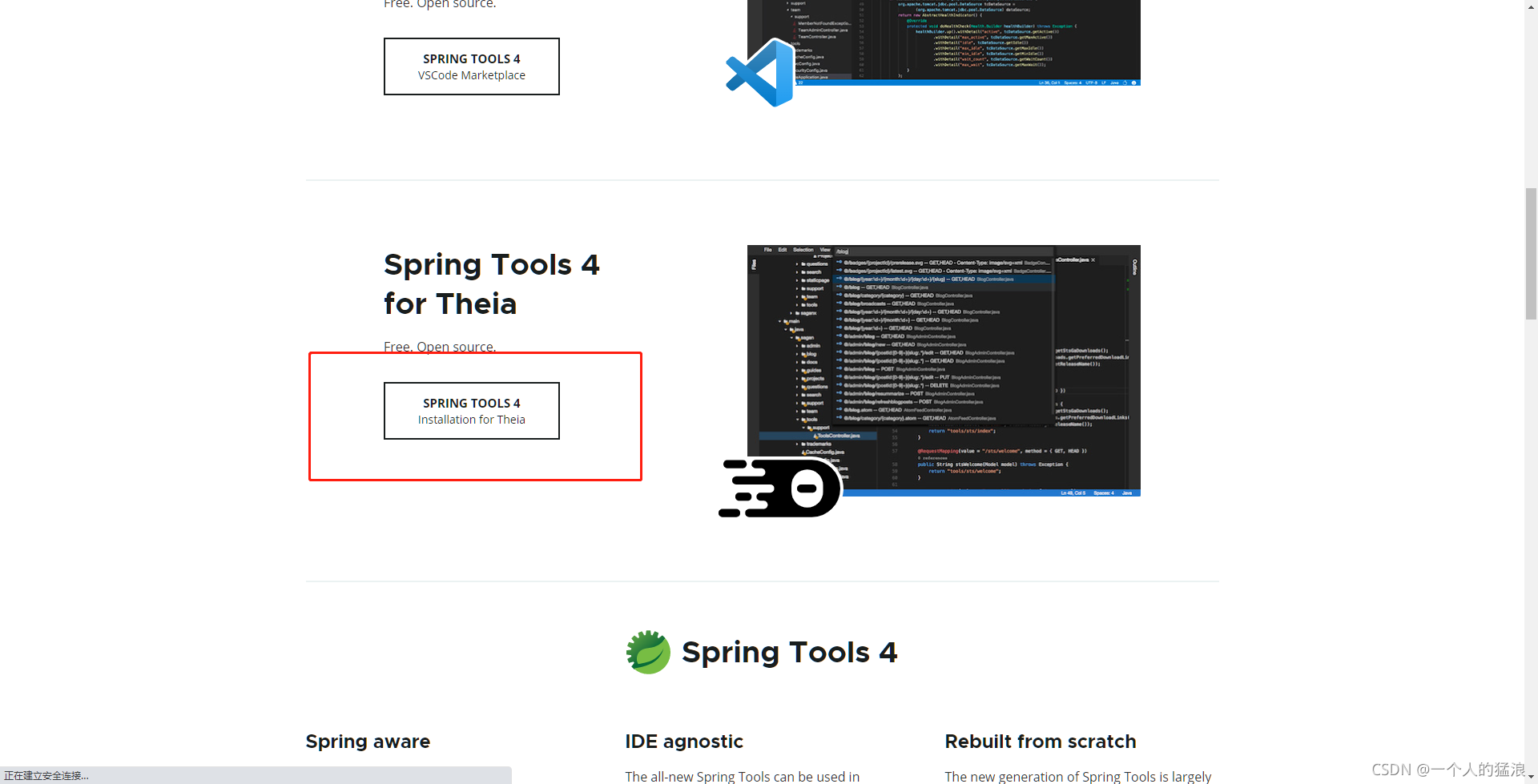Click the scrollbar down arrow
1538x784 pixels.
pos(1531,778)
